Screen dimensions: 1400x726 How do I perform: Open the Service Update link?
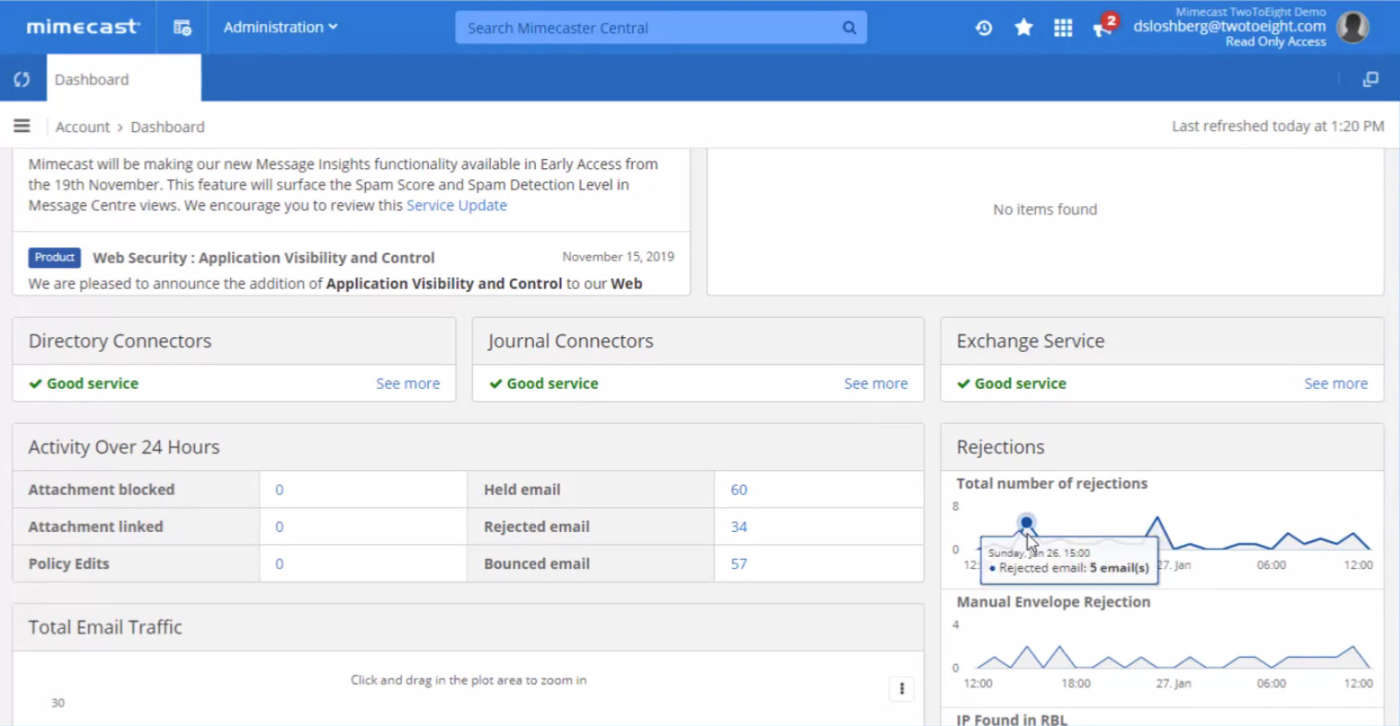(x=456, y=205)
